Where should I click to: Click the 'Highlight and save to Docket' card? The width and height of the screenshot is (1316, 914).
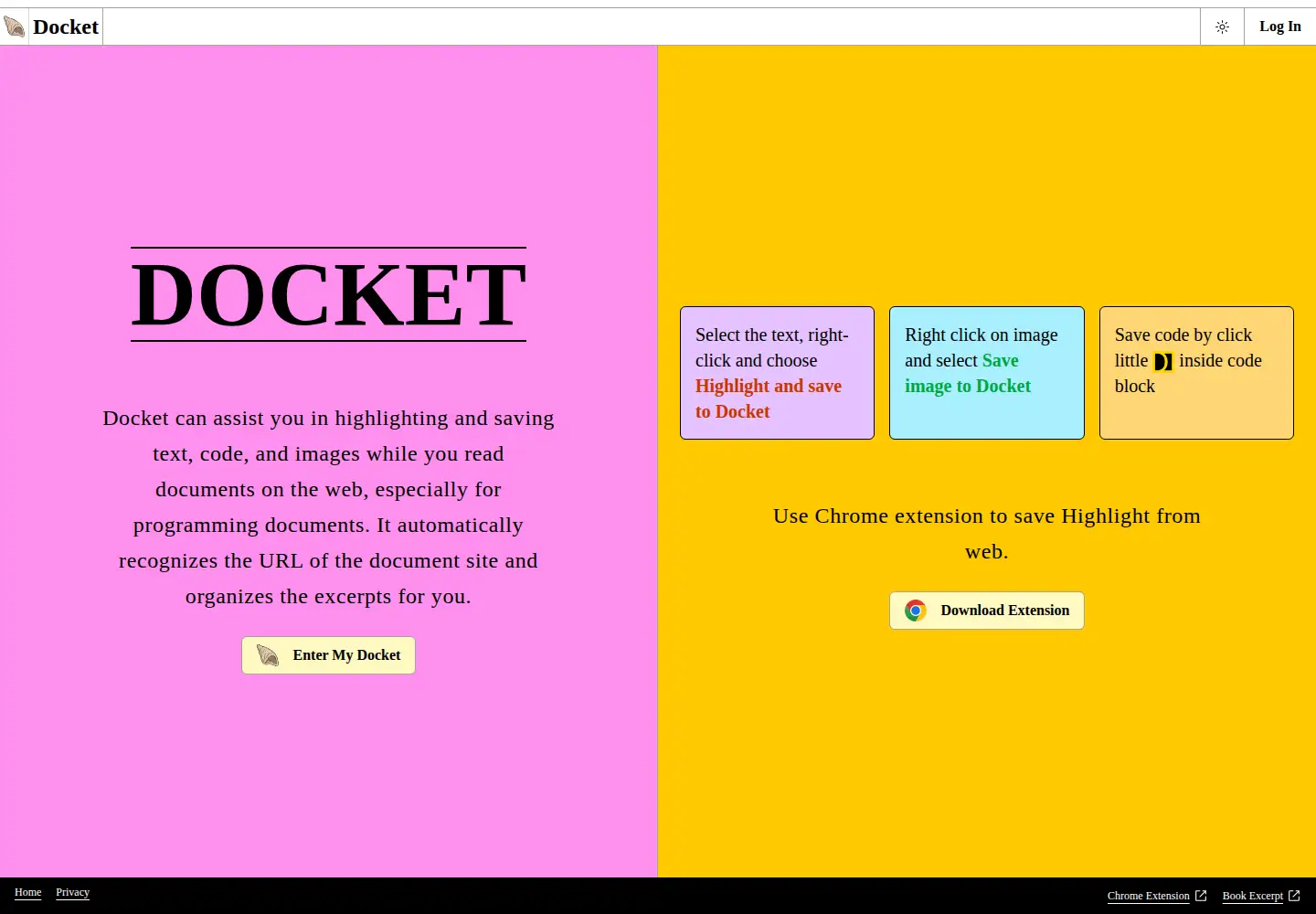click(x=777, y=373)
